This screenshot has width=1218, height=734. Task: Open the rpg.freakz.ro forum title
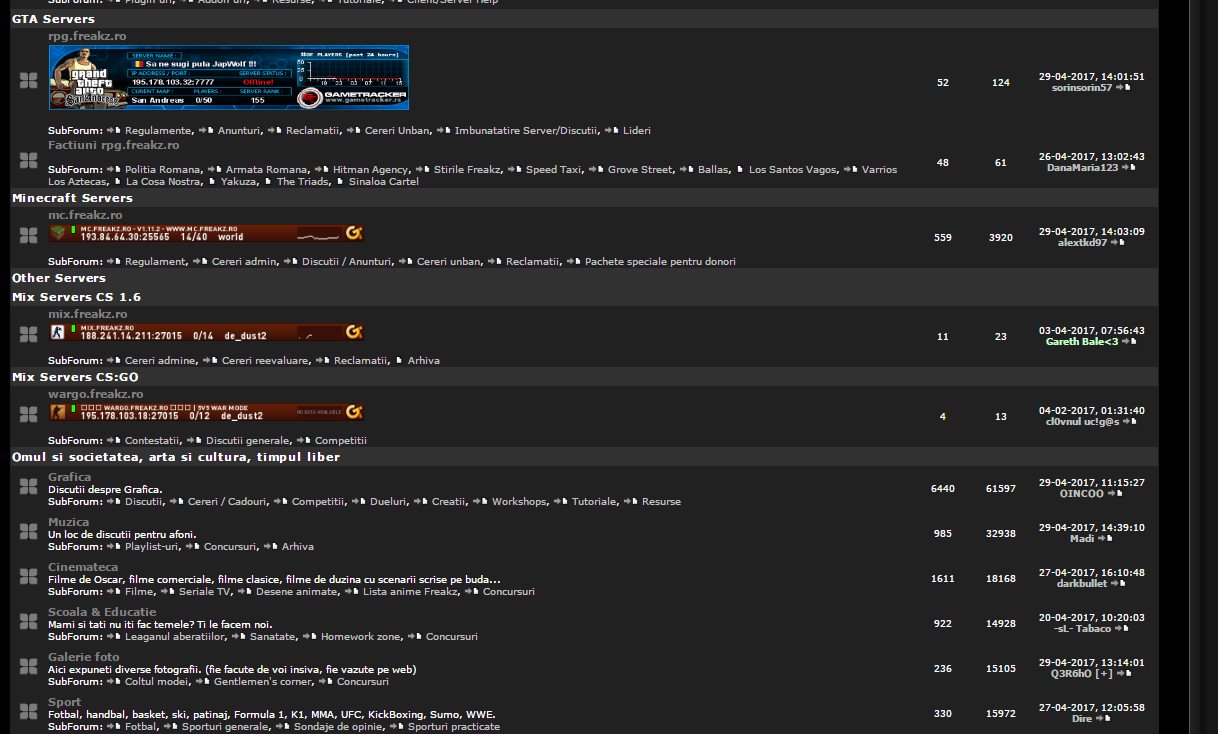pos(87,36)
